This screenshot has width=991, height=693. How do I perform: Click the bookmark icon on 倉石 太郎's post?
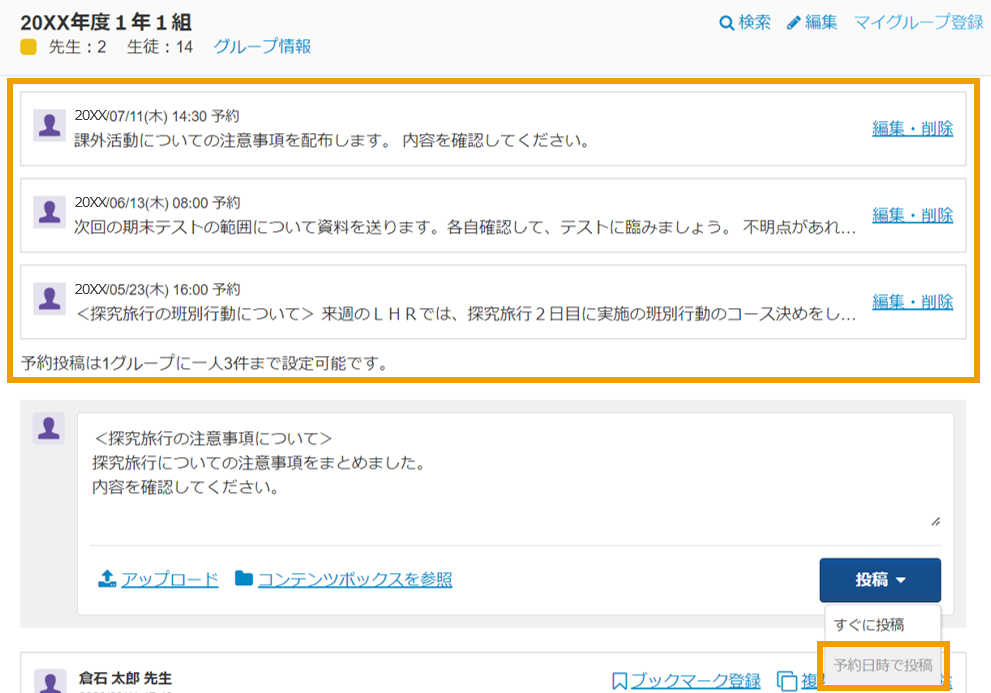coord(619,681)
